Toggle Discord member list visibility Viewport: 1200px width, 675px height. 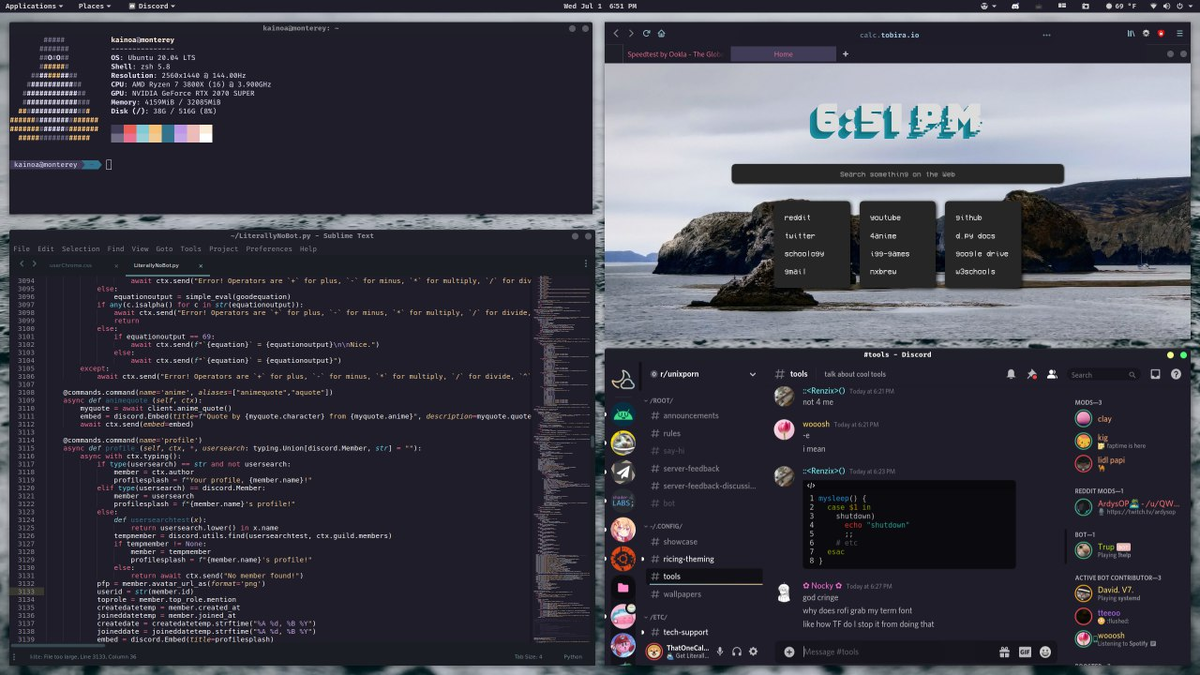click(1052, 374)
